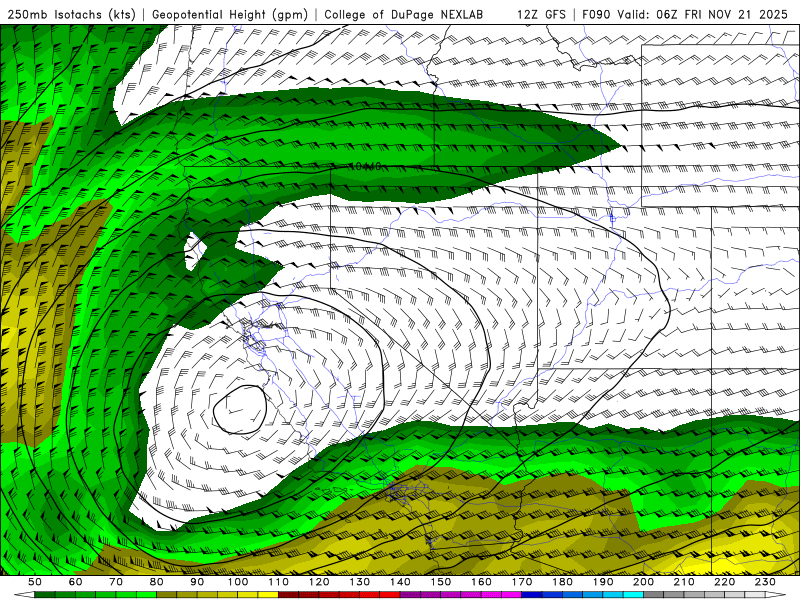Viewport: 800px width, 600px height.
Task: Click the bright yellow swatch below 110
Action: 268,595
